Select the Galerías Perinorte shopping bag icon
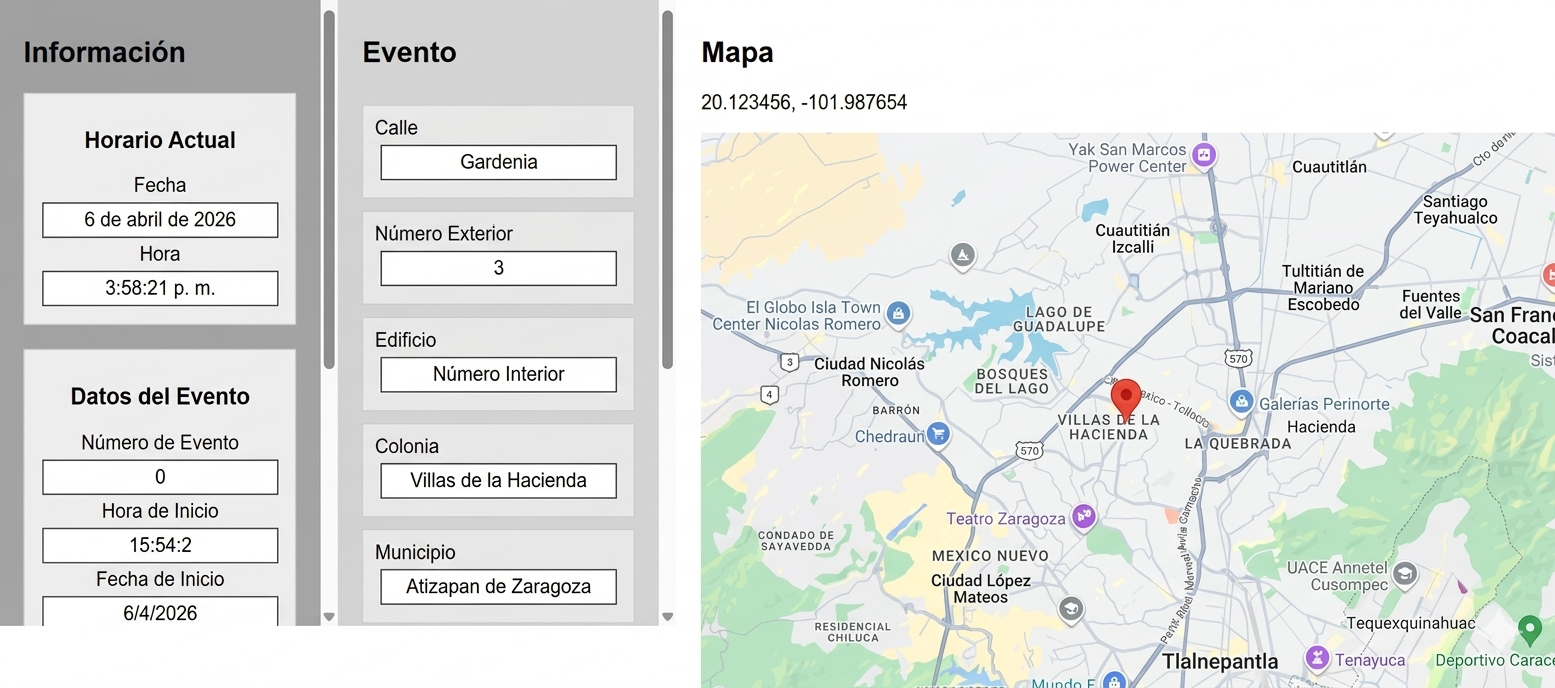 [1241, 403]
